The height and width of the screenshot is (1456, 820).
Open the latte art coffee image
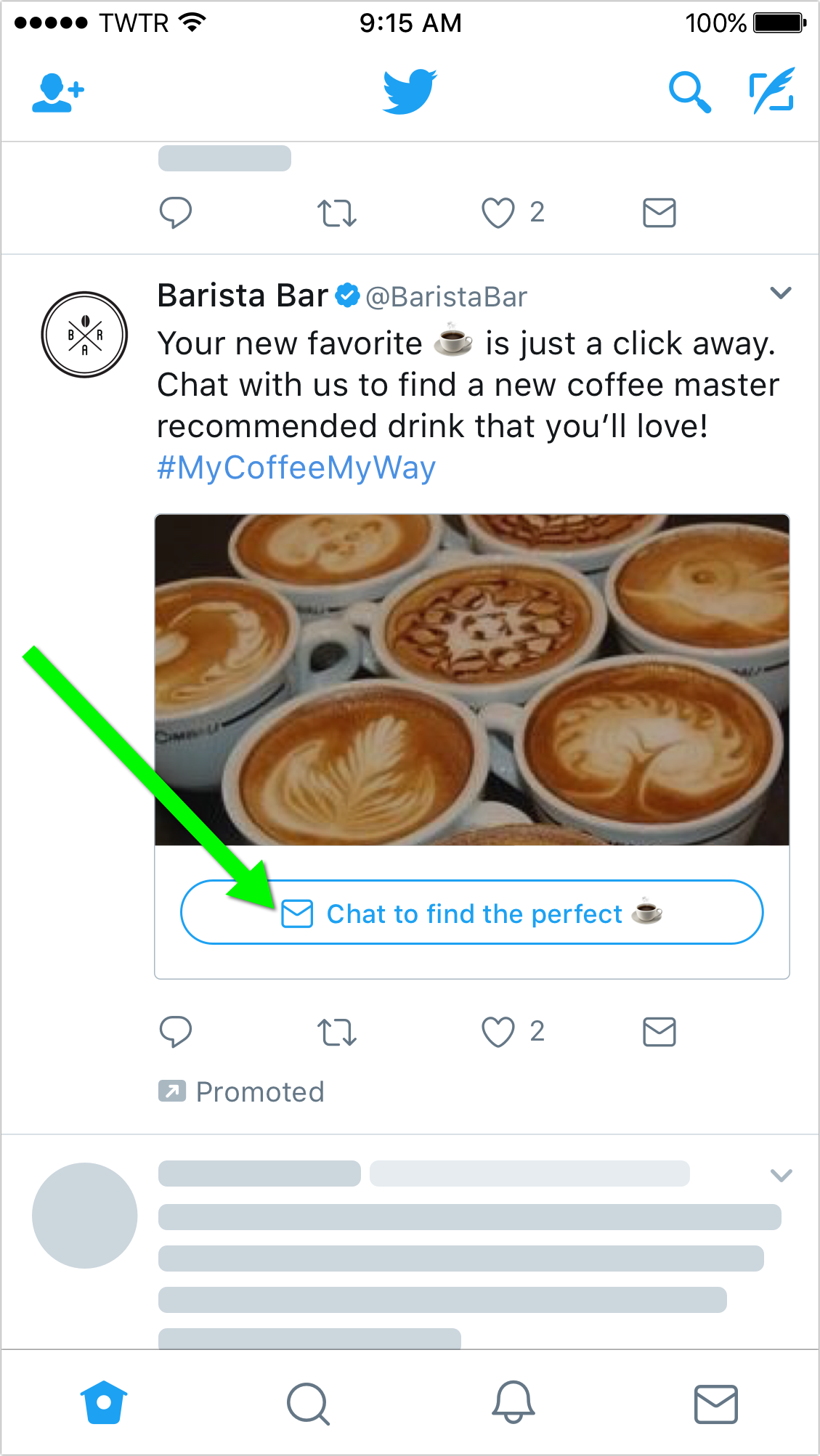click(471, 680)
